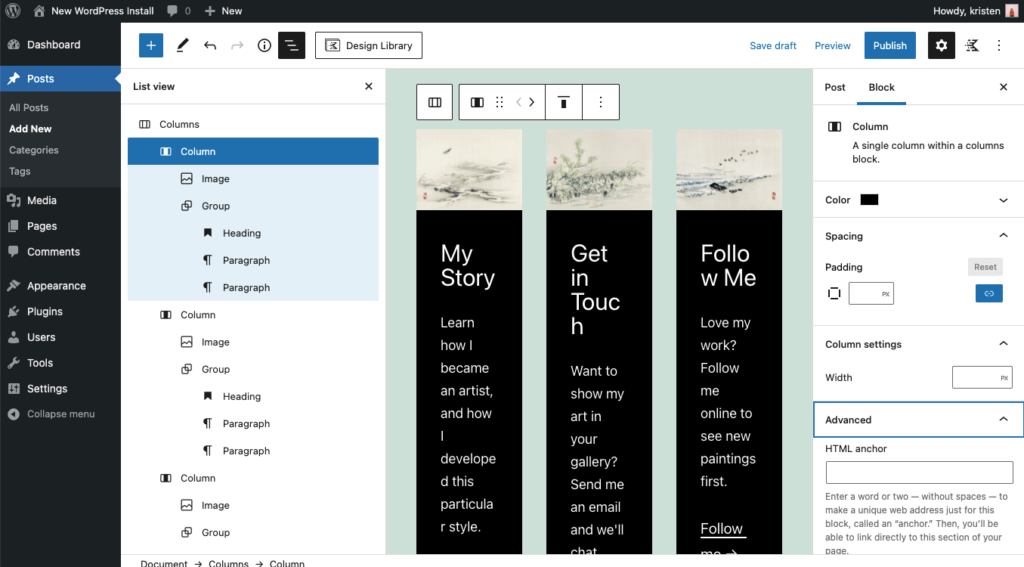This screenshot has height=567, width=1024.
Task: Toggle linked padding sides button
Action: pyautogui.click(x=988, y=293)
